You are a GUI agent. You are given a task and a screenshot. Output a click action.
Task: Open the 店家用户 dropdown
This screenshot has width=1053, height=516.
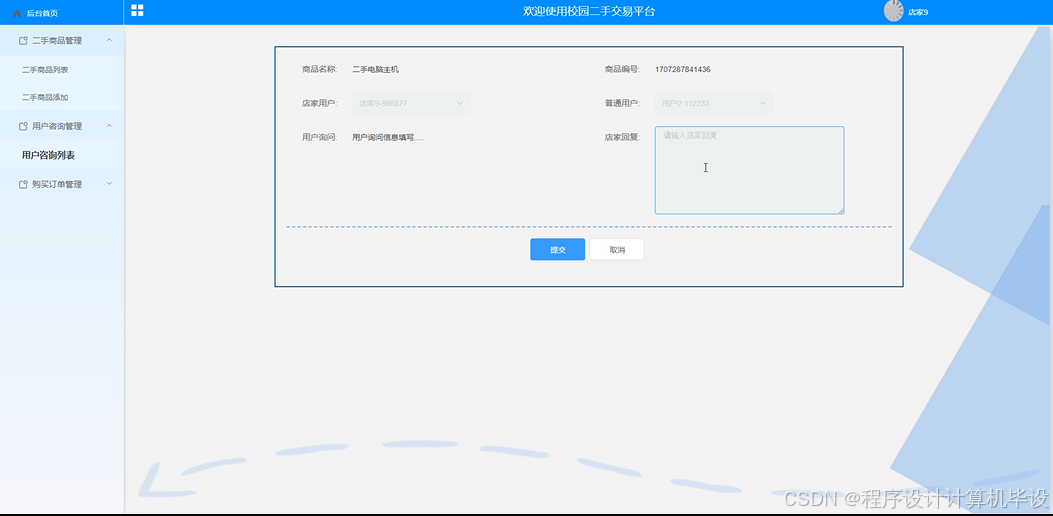[x=411, y=103]
